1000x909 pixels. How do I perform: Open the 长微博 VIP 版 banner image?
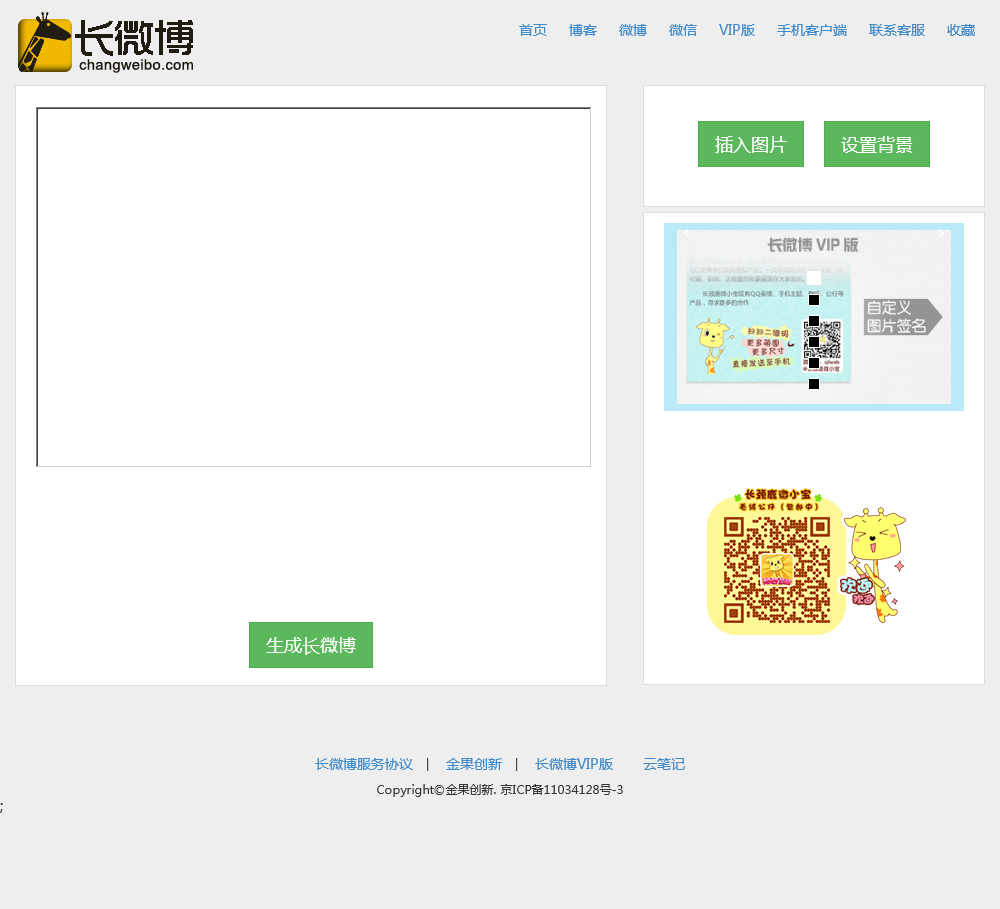coord(814,317)
